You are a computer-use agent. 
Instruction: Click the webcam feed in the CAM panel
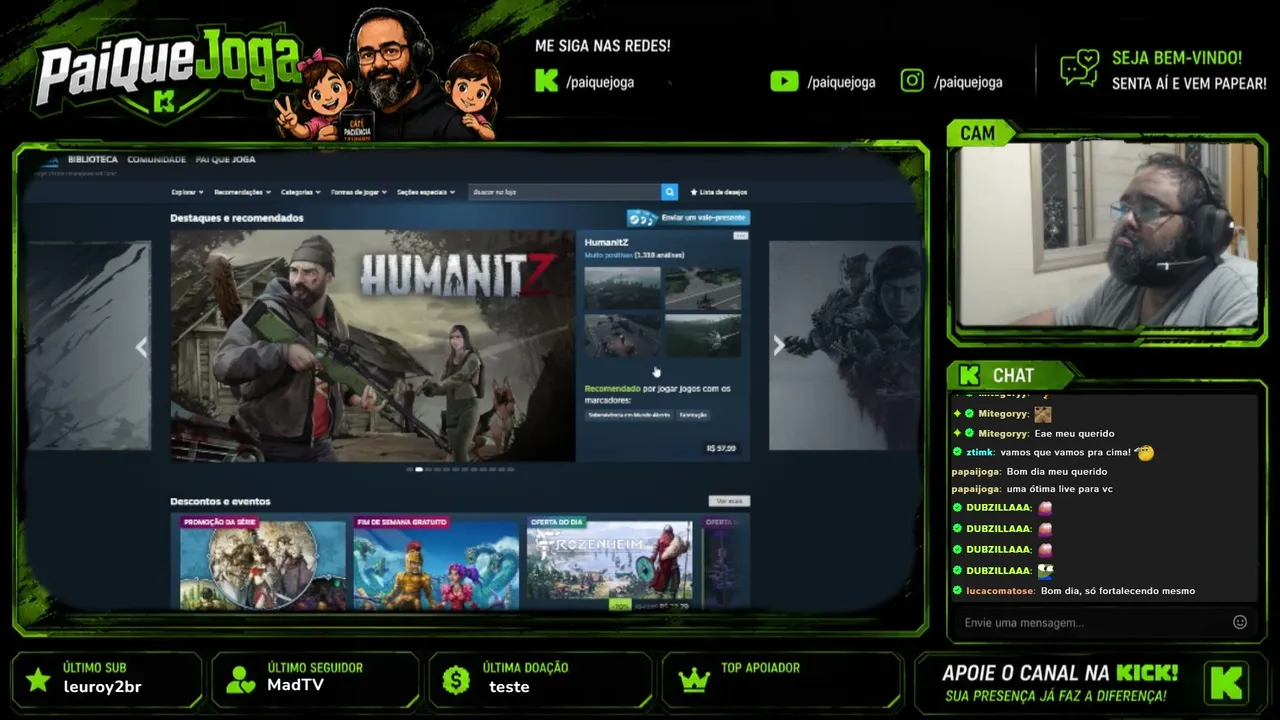(x=1108, y=235)
